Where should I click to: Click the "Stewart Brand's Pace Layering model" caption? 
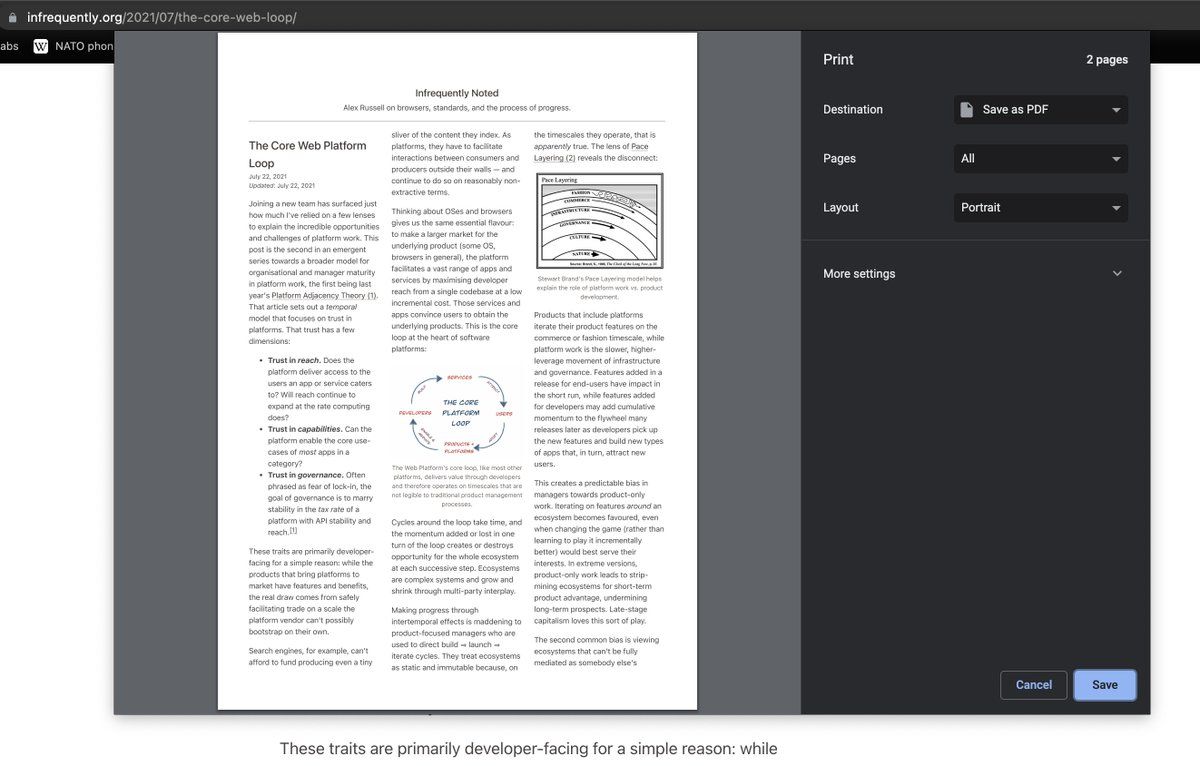(600, 288)
